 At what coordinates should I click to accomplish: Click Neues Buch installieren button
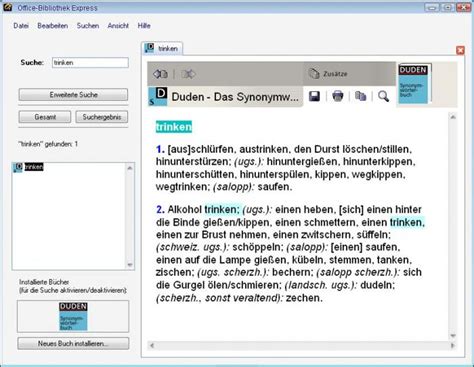pos(73,343)
